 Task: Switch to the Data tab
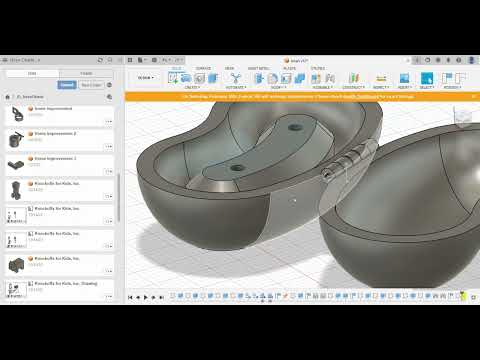point(32,73)
